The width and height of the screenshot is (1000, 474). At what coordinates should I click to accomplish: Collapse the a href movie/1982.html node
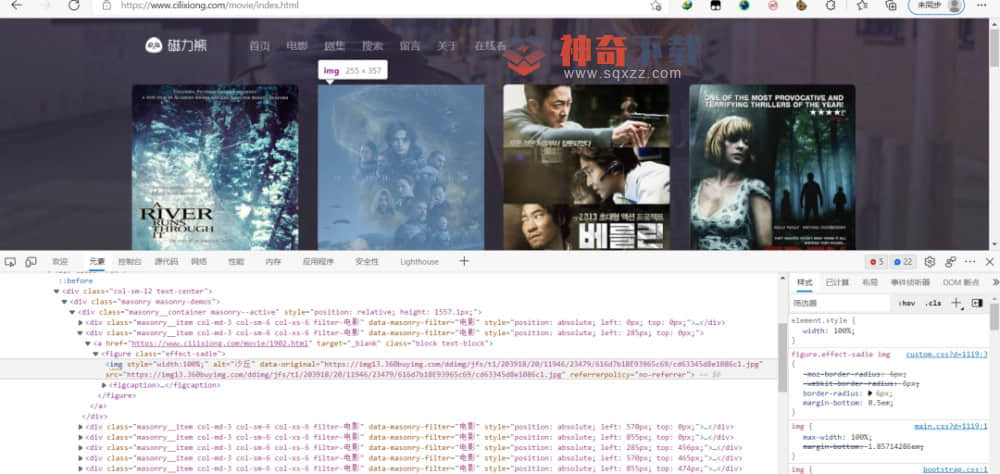click(88, 343)
